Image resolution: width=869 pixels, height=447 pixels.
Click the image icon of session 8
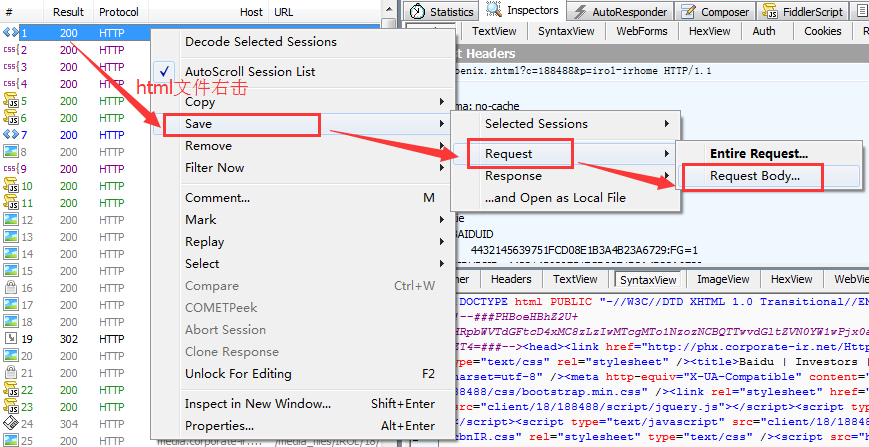[11, 152]
